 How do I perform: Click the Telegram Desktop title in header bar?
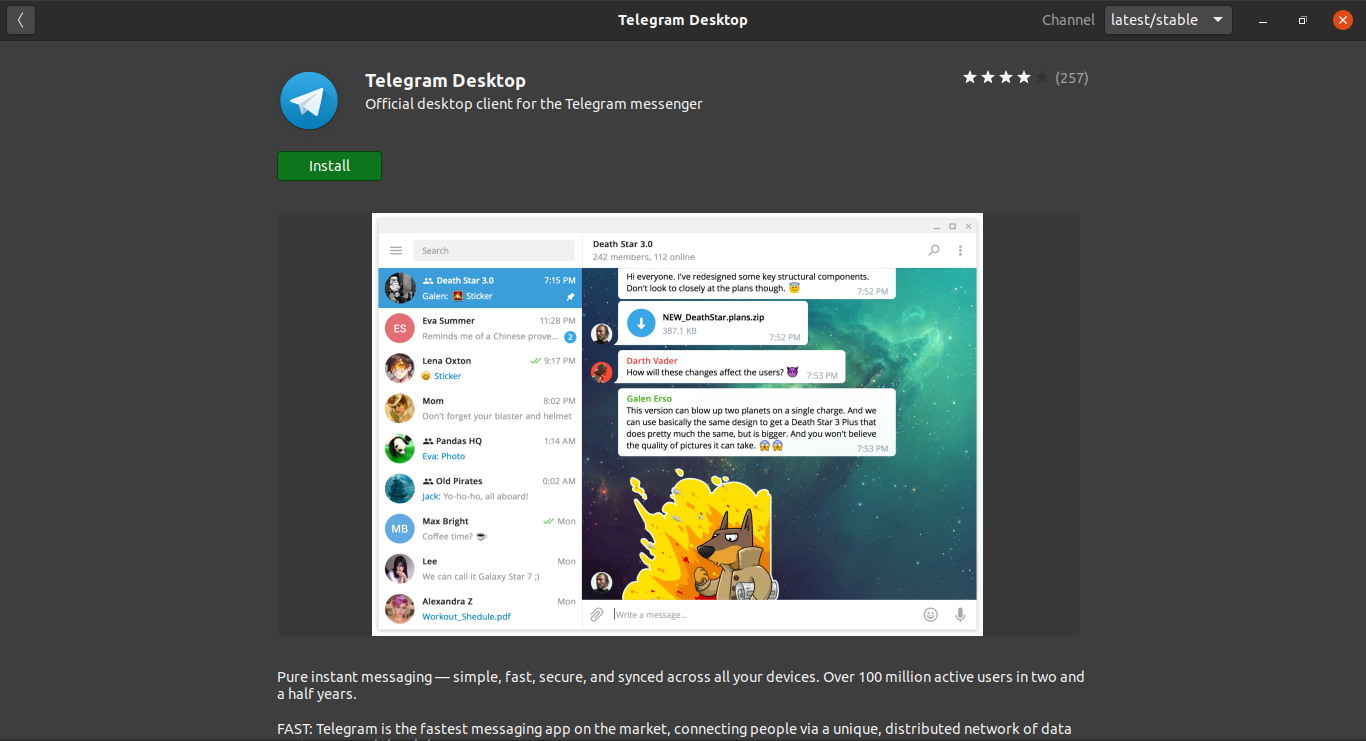pyautogui.click(x=683, y=20)
